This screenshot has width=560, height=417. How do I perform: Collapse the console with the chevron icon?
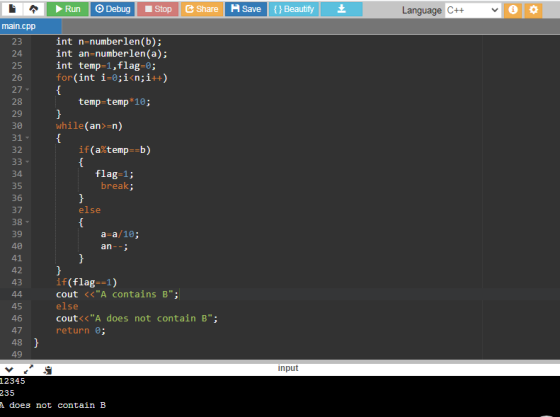tap(9, 370)
